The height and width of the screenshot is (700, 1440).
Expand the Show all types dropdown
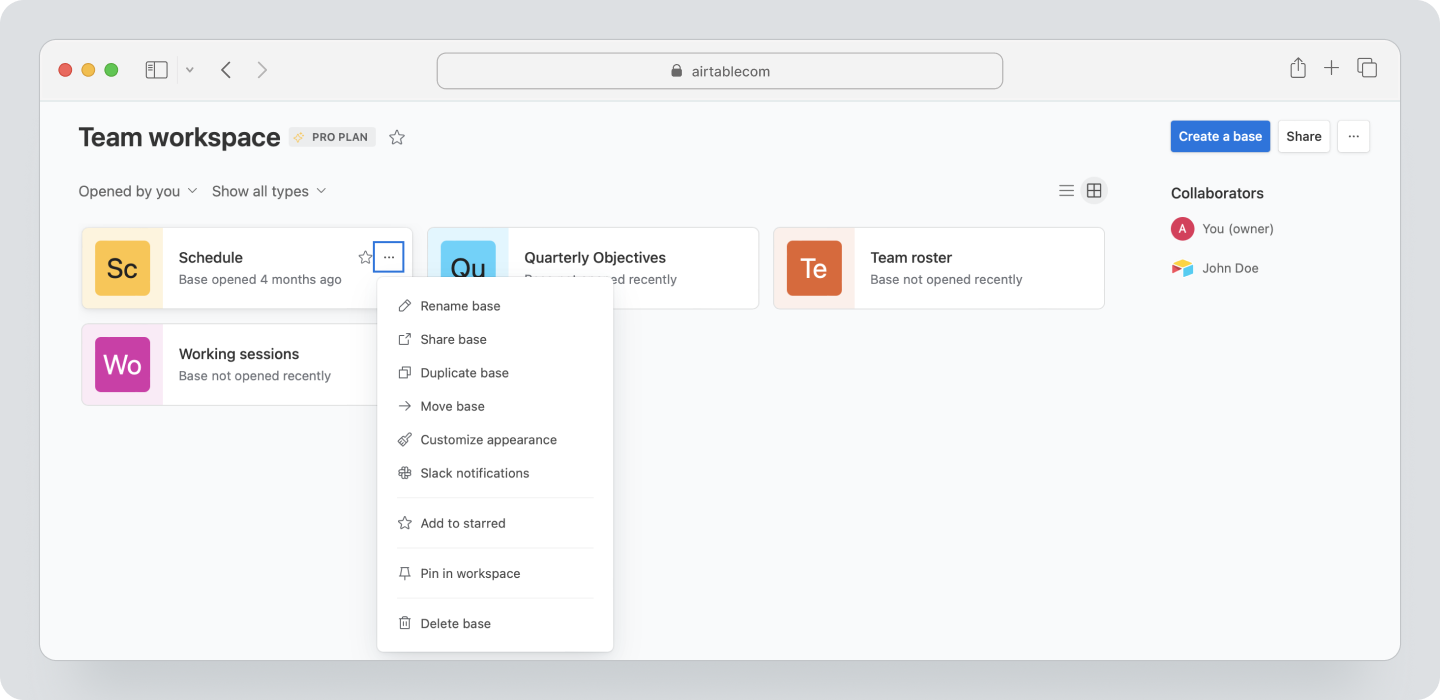pos(269,190)
